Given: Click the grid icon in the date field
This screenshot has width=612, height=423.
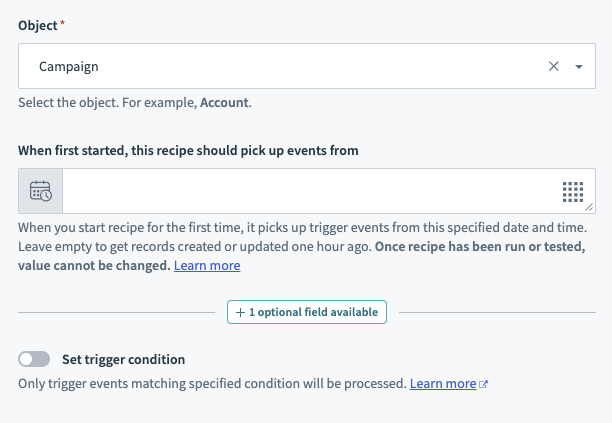Looking at the screenshot, I should pyautogui.click(x=572, y=191).
